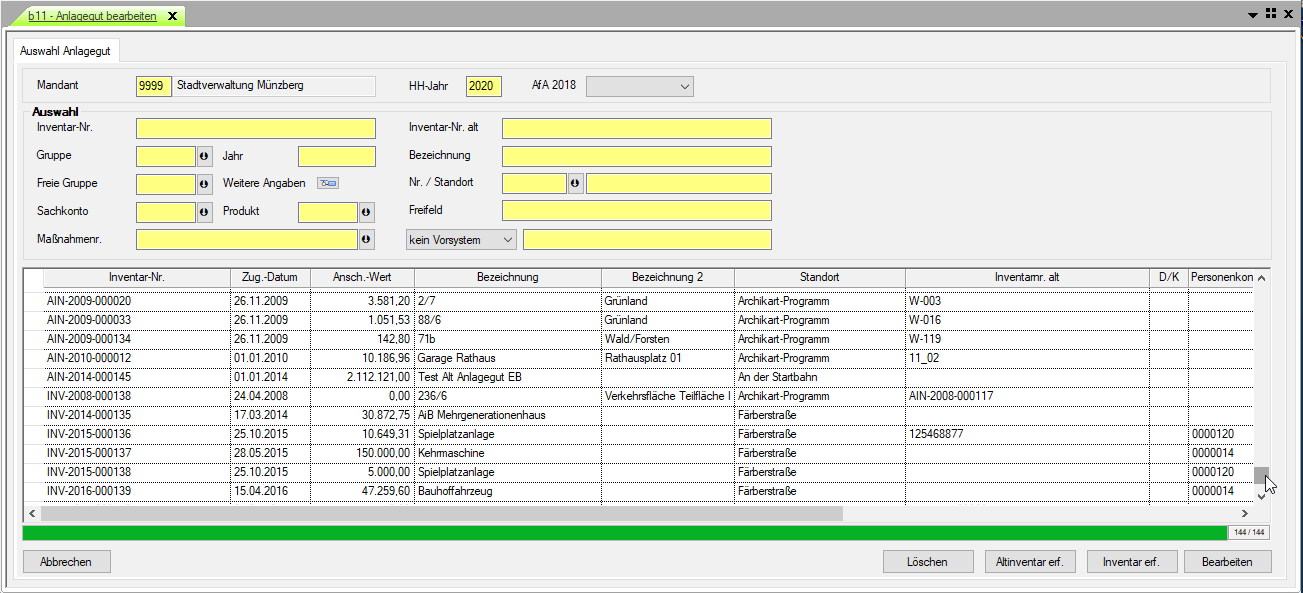Click the Altinventar erf. button
The image size is (1303, 593).
(1030, 562)
